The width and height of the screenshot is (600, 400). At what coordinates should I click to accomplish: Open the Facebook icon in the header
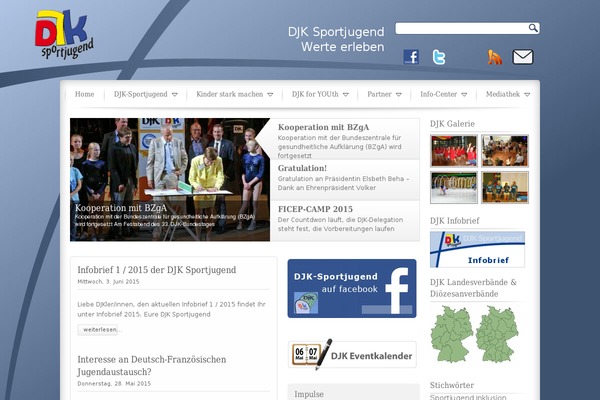point(411,57)
